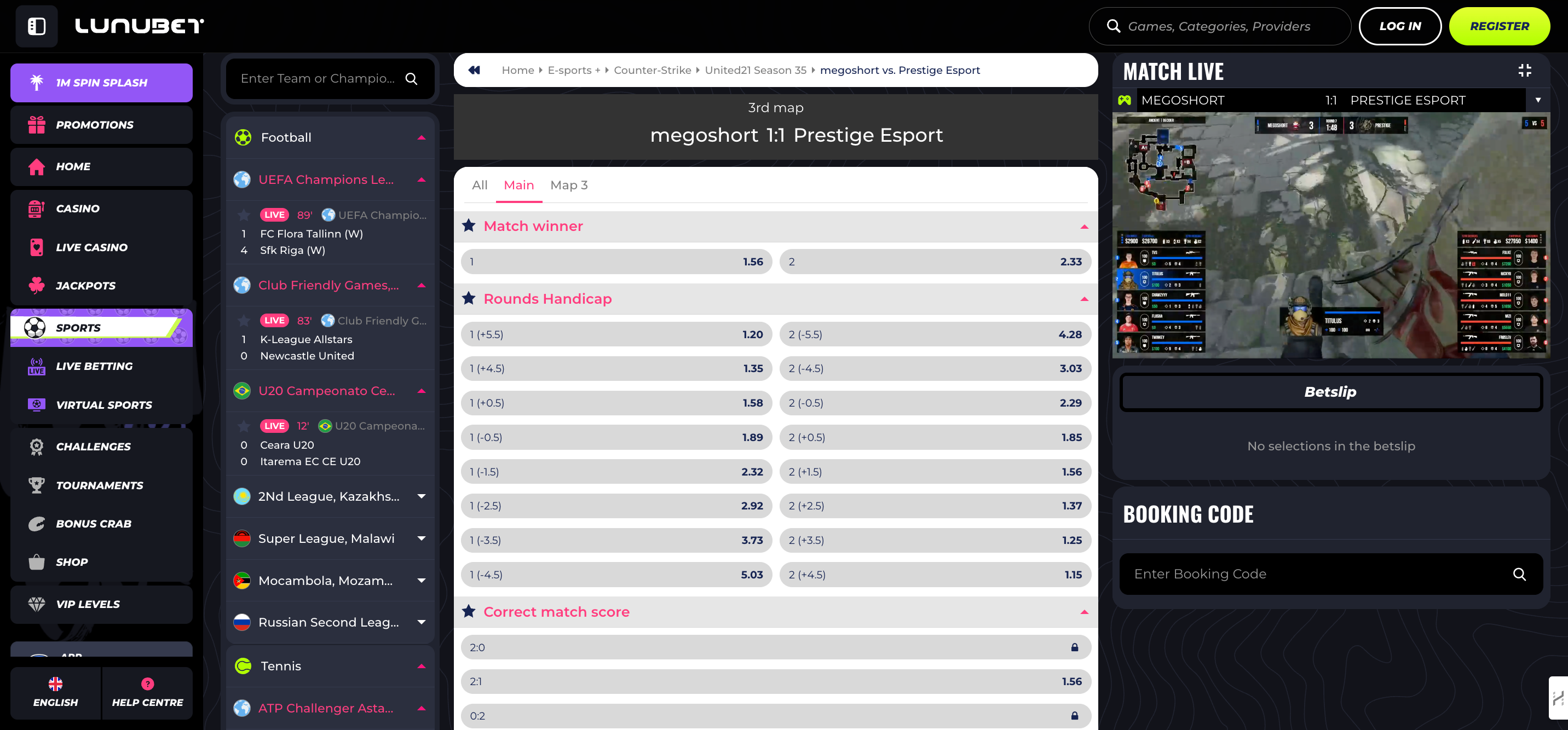1568x730 pixels.
Task: Click the search magnifier in the top bar
Action: pos(1113,26)
